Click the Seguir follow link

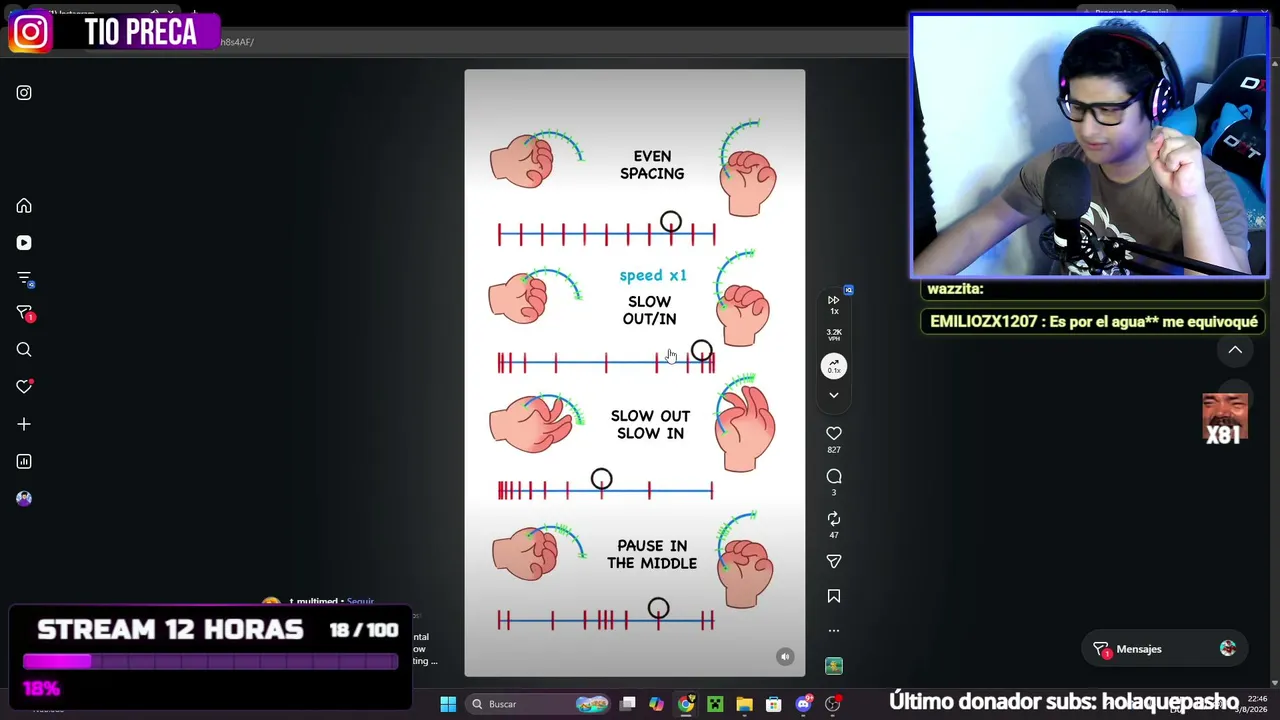360,602
